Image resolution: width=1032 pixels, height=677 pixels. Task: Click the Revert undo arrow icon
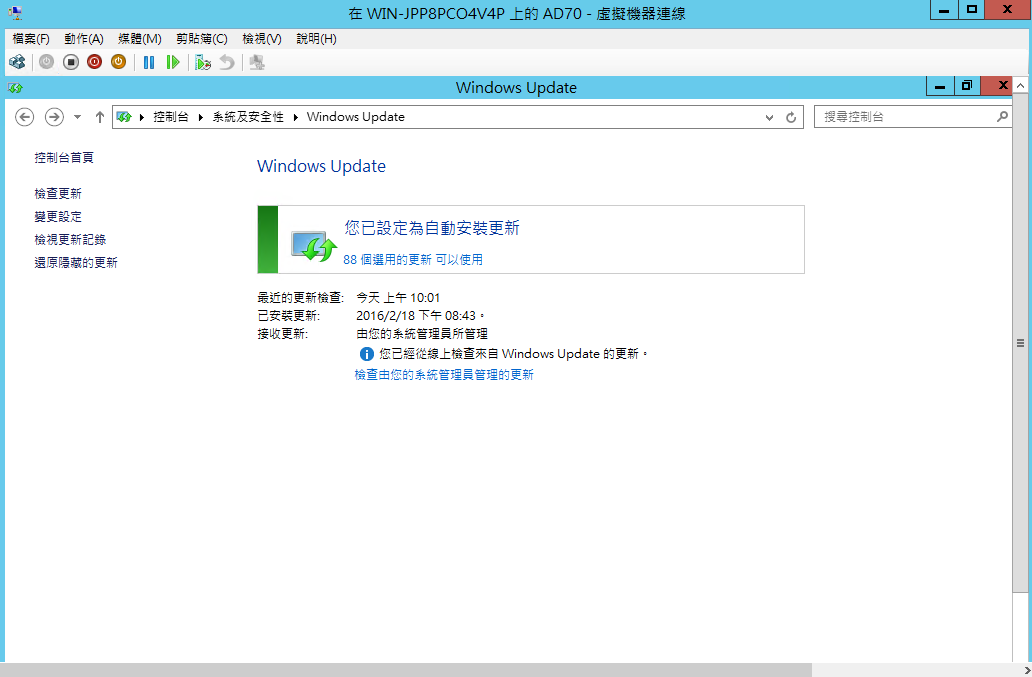(226, 63)
